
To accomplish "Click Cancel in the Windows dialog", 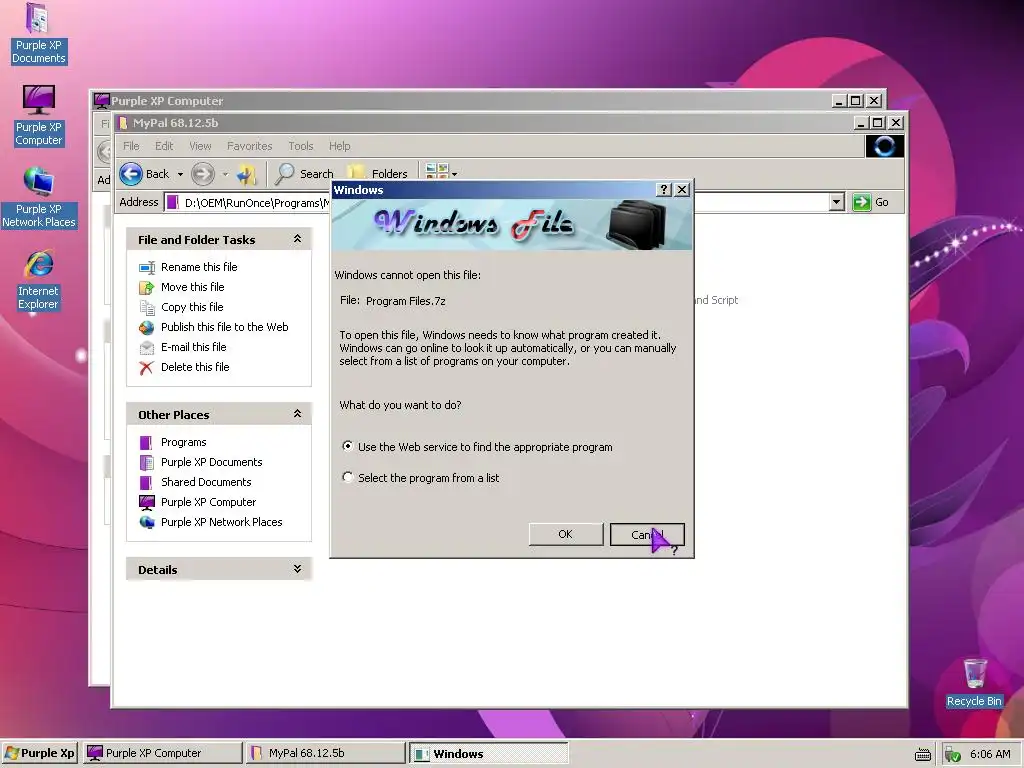I will [x=647, y=534].
